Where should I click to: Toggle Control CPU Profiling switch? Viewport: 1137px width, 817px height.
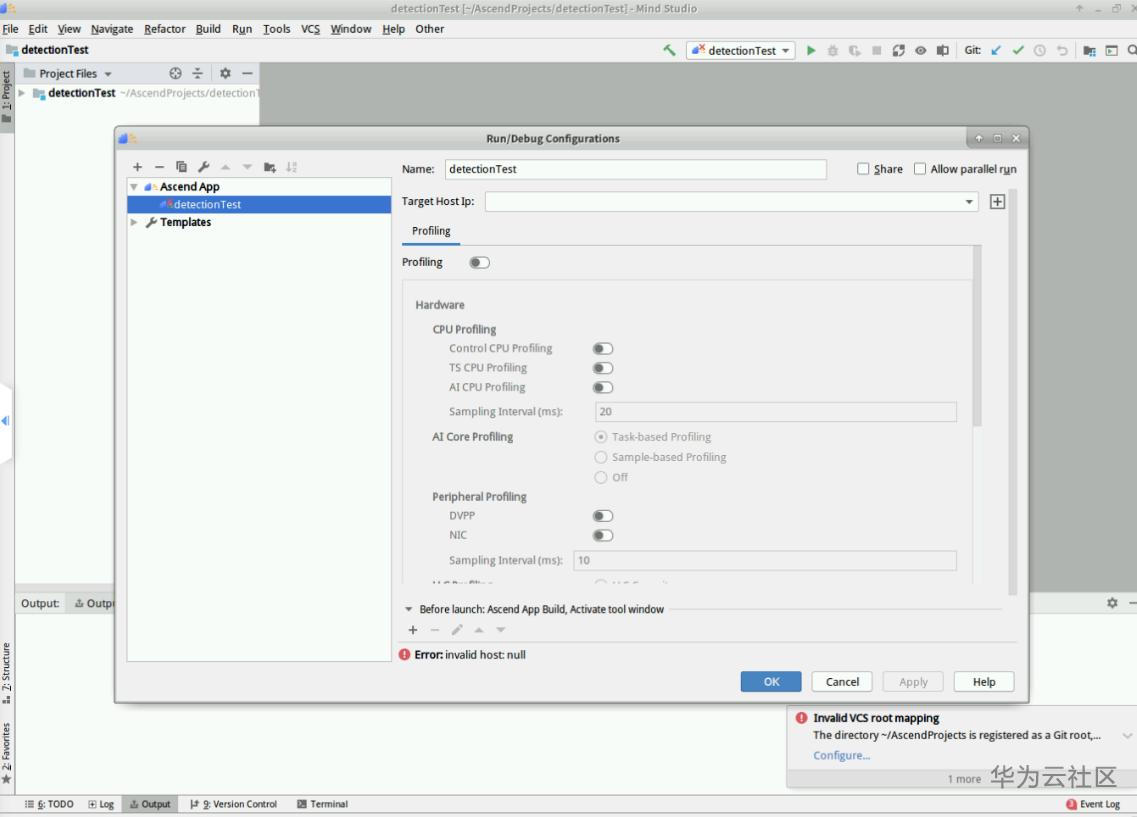click(603, 349)
